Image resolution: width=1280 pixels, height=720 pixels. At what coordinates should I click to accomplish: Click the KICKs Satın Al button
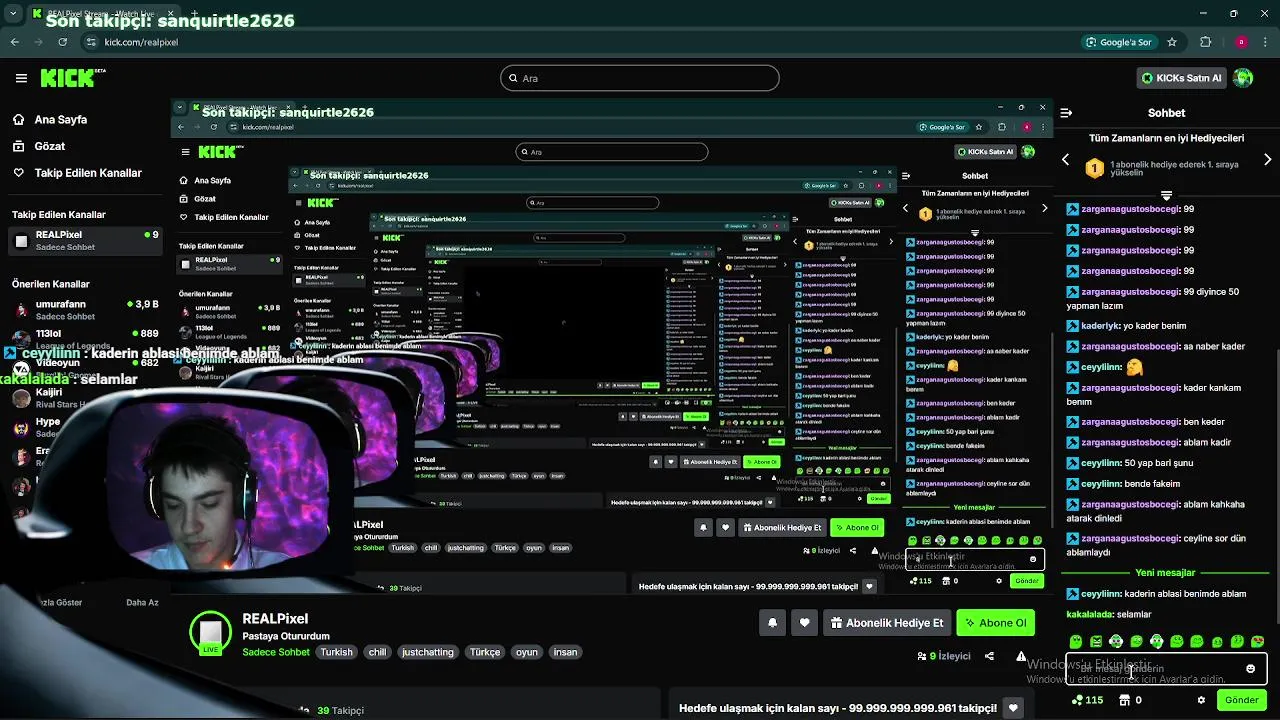pos(1180,78)
